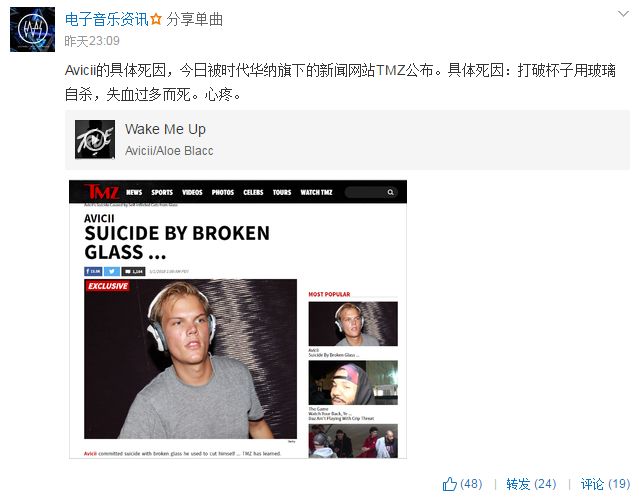Click the TMZ logo in screenshot
639x501 pixels.
click(x=102, y=192)
